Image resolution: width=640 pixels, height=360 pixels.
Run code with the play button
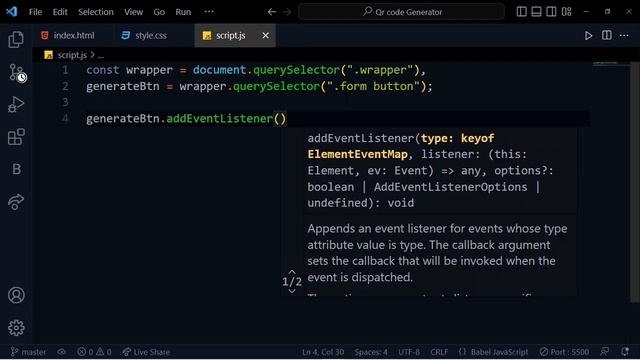click(x=588, y=36)
